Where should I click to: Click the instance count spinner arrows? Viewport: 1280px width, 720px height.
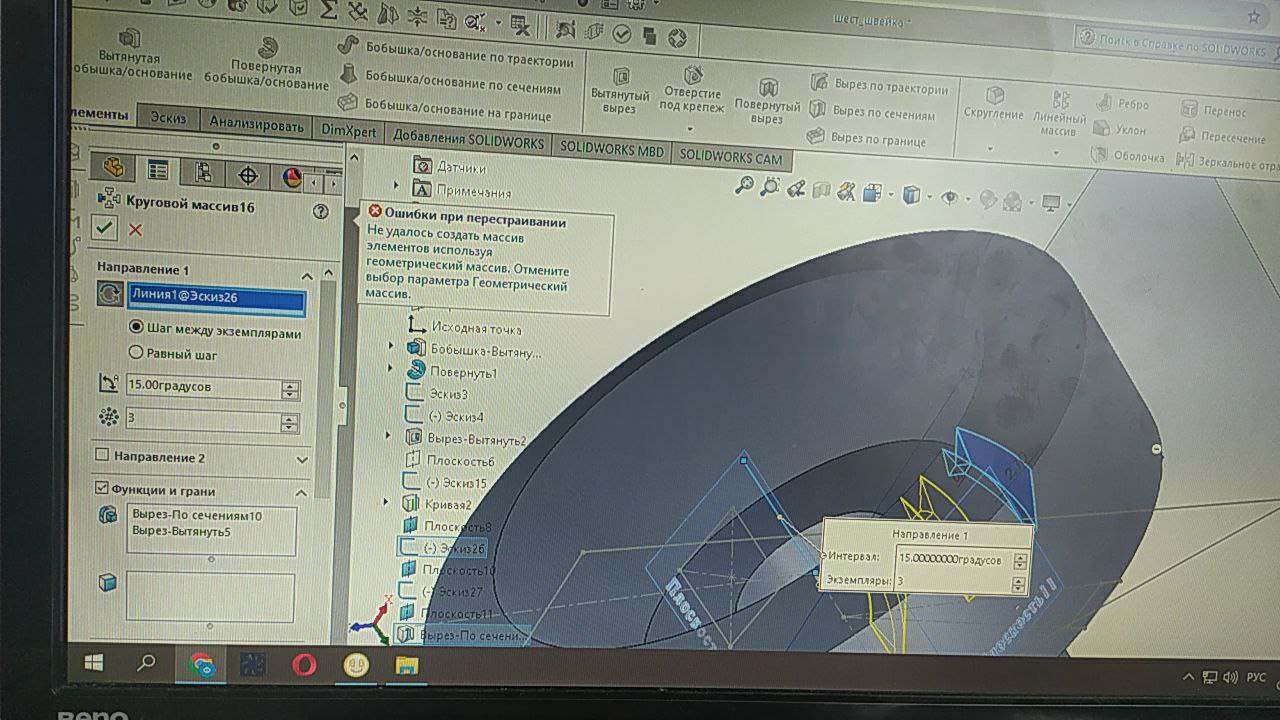coord(289,423)
